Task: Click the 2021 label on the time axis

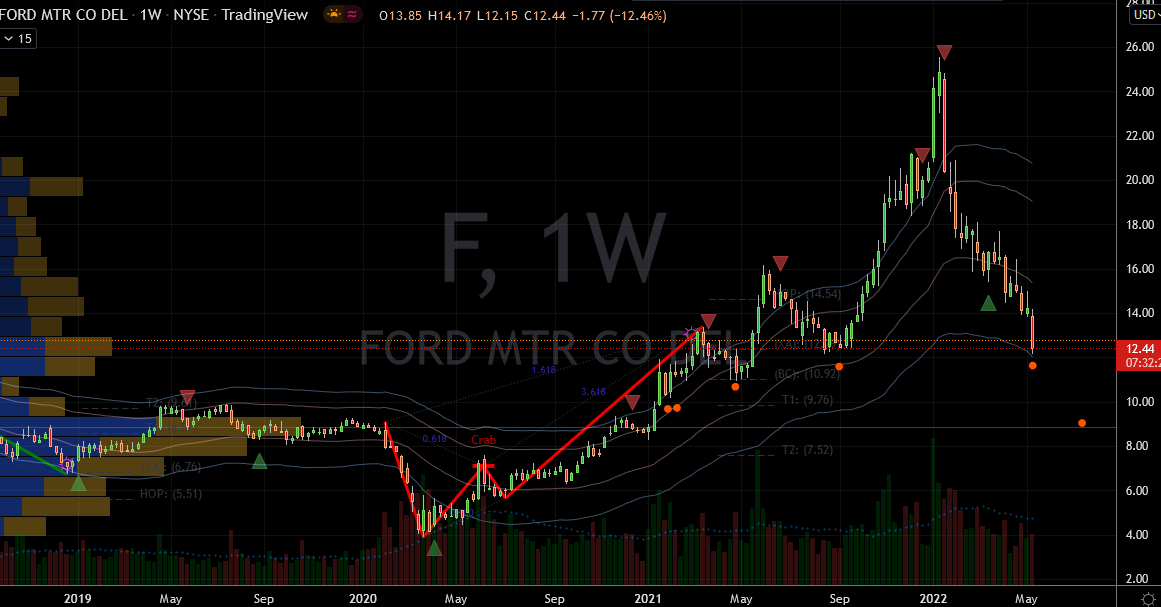Action: [648, 598]
